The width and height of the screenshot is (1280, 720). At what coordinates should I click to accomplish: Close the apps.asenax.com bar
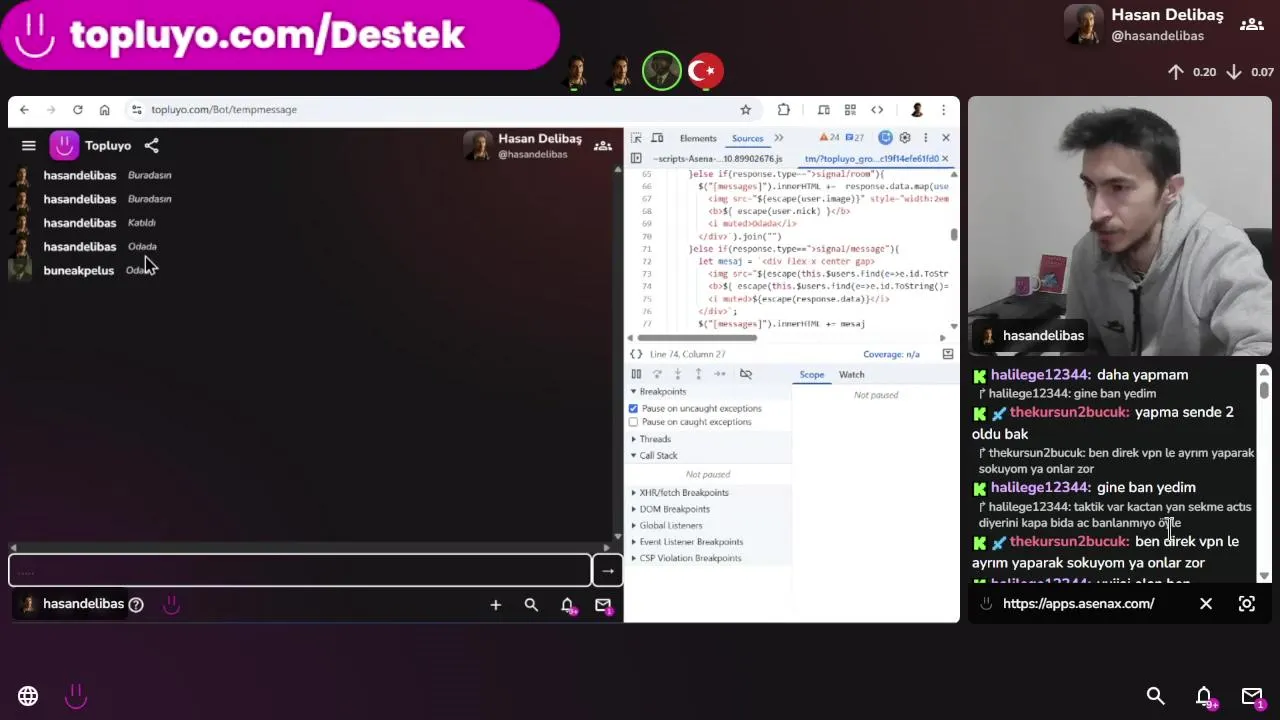coord(1206,604)
